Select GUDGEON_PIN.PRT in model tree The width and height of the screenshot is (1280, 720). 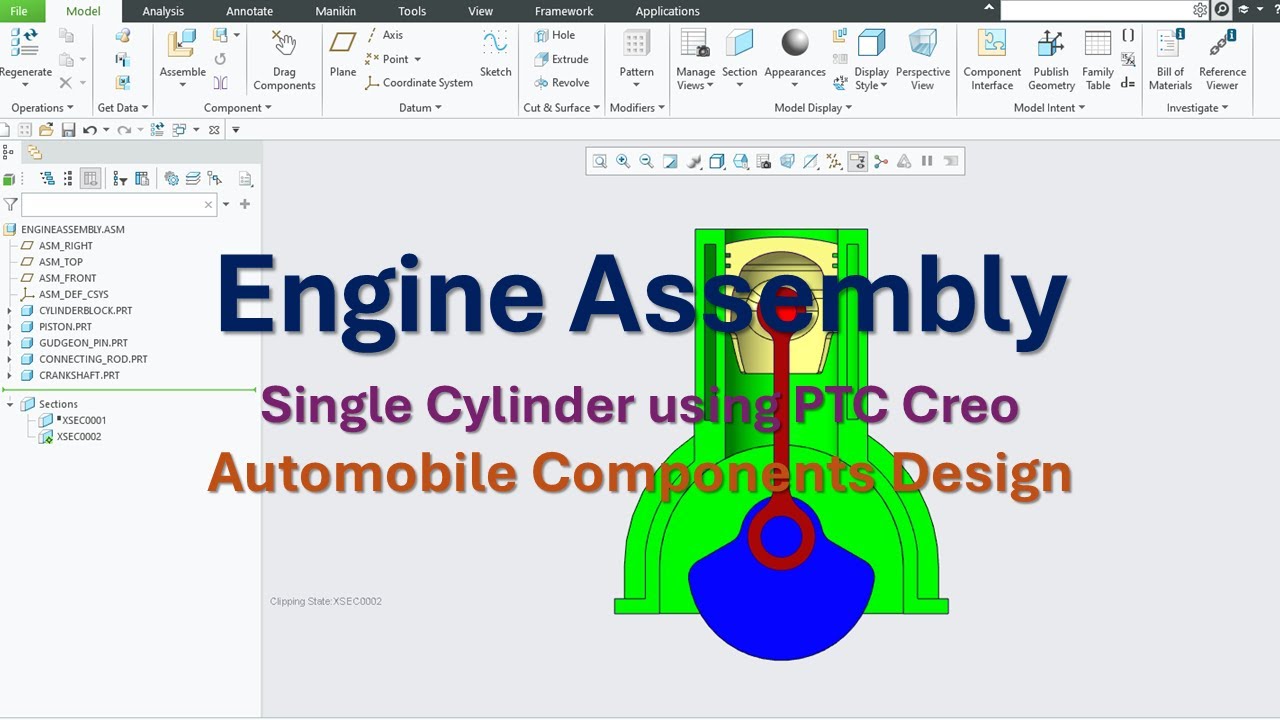(83, 343)
